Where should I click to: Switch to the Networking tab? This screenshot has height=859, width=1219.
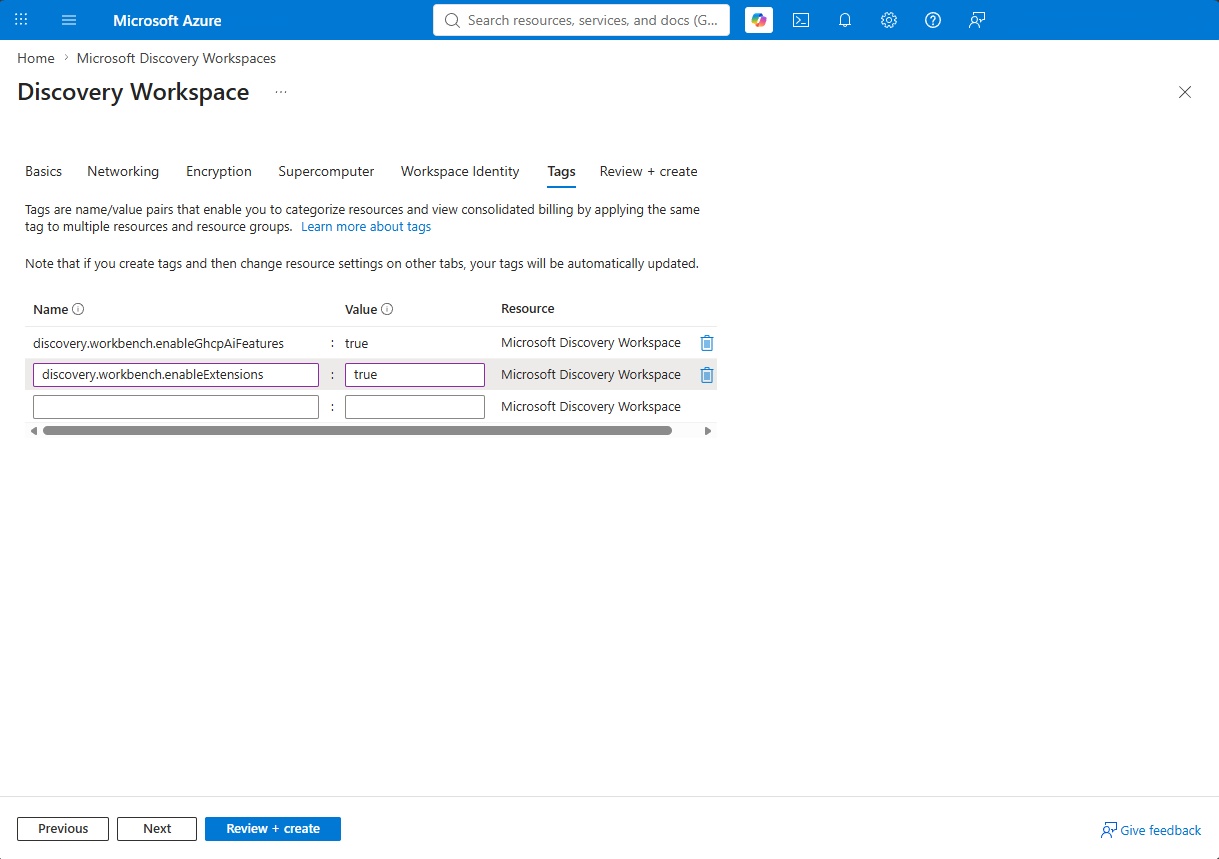pyautogui.click(x=123, y=171)
